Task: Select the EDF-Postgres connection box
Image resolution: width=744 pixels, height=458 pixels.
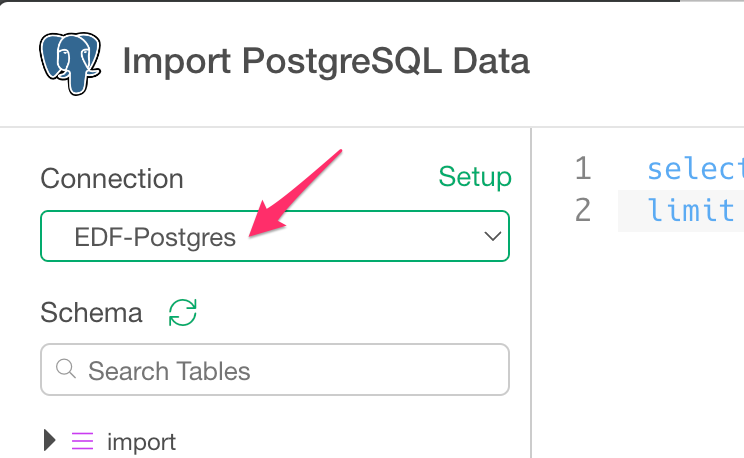Action: tap(275, 236)
